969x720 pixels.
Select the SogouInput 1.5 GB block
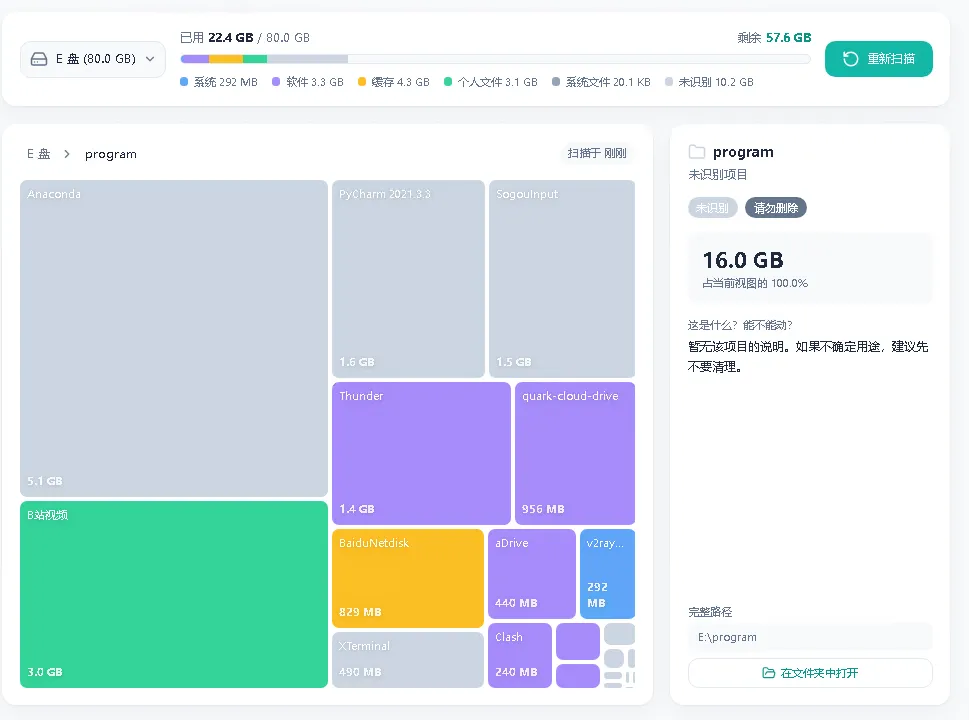tap(562, 279)
